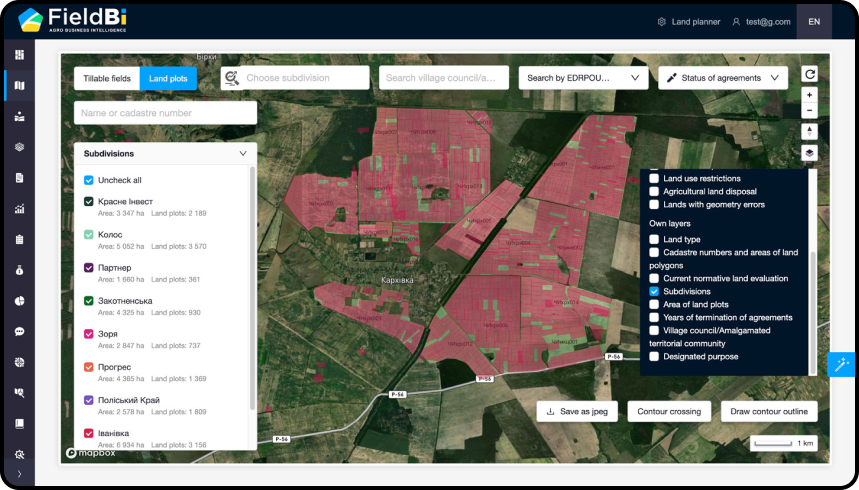The width and height of the screenshot is (859, 490).
Task: Uncheck the Іванівка subdivision checkbox
Action: (89, 433)
